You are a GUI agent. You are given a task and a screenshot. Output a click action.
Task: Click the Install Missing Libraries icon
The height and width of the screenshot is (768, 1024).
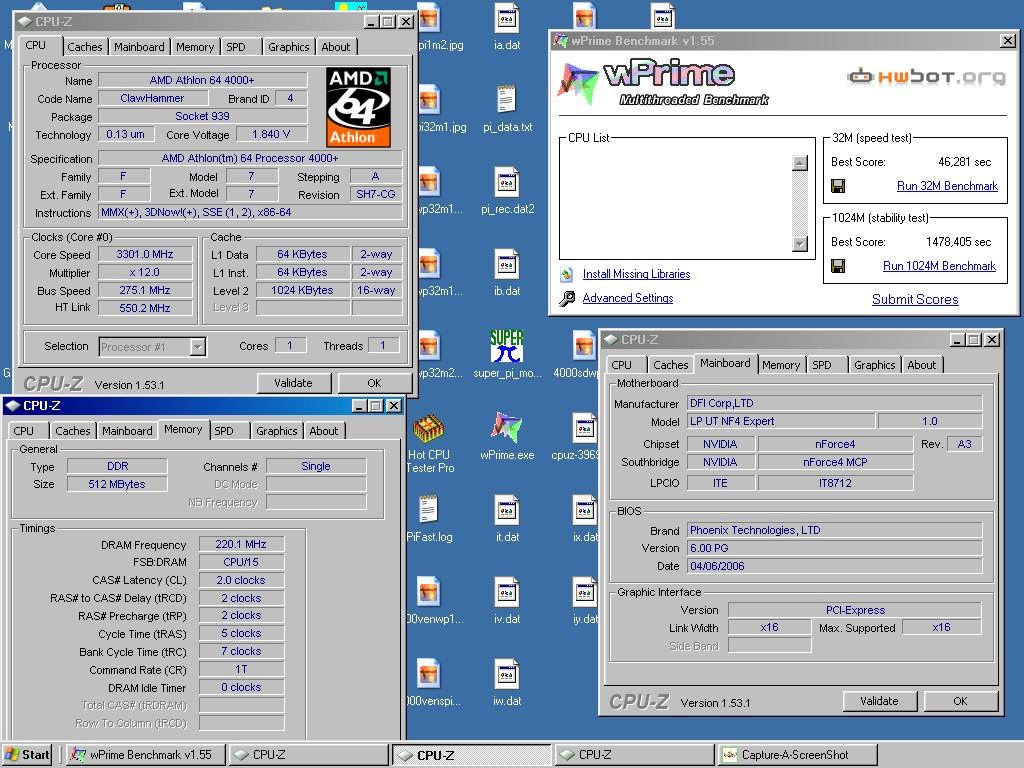[x=567, y=274]
